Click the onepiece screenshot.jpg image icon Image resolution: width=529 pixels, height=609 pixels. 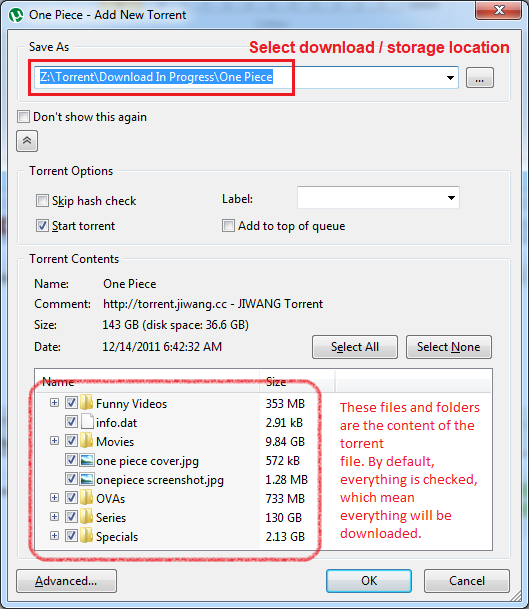coord(87,479)
